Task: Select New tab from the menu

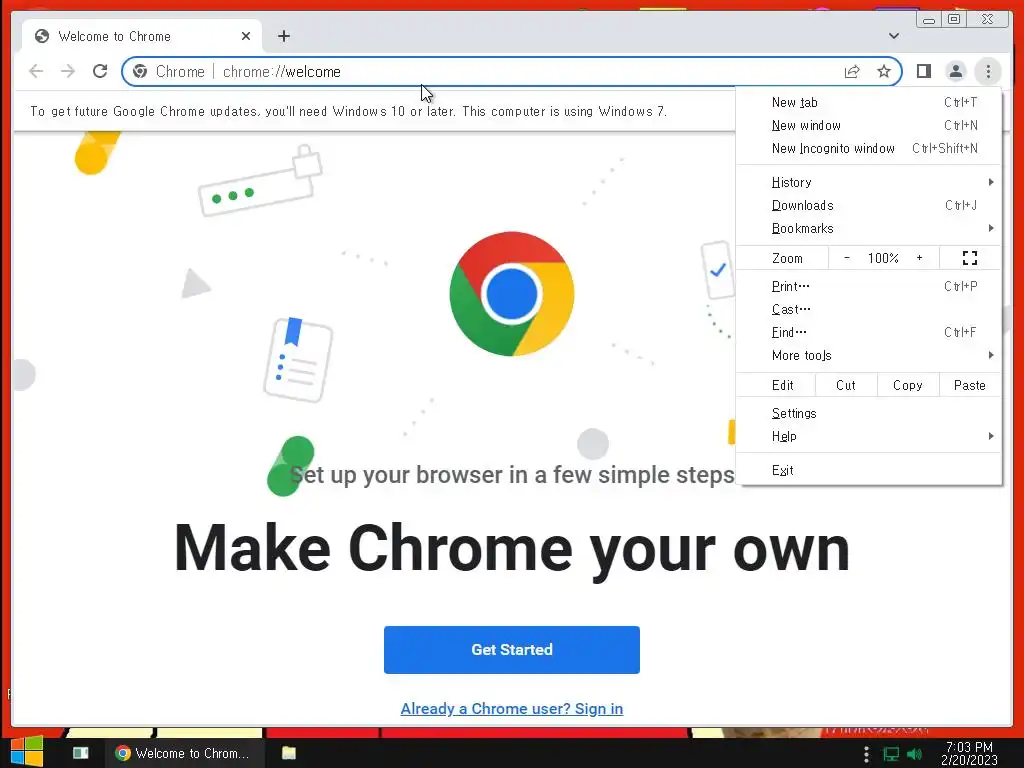Action: tap(869, 103)
